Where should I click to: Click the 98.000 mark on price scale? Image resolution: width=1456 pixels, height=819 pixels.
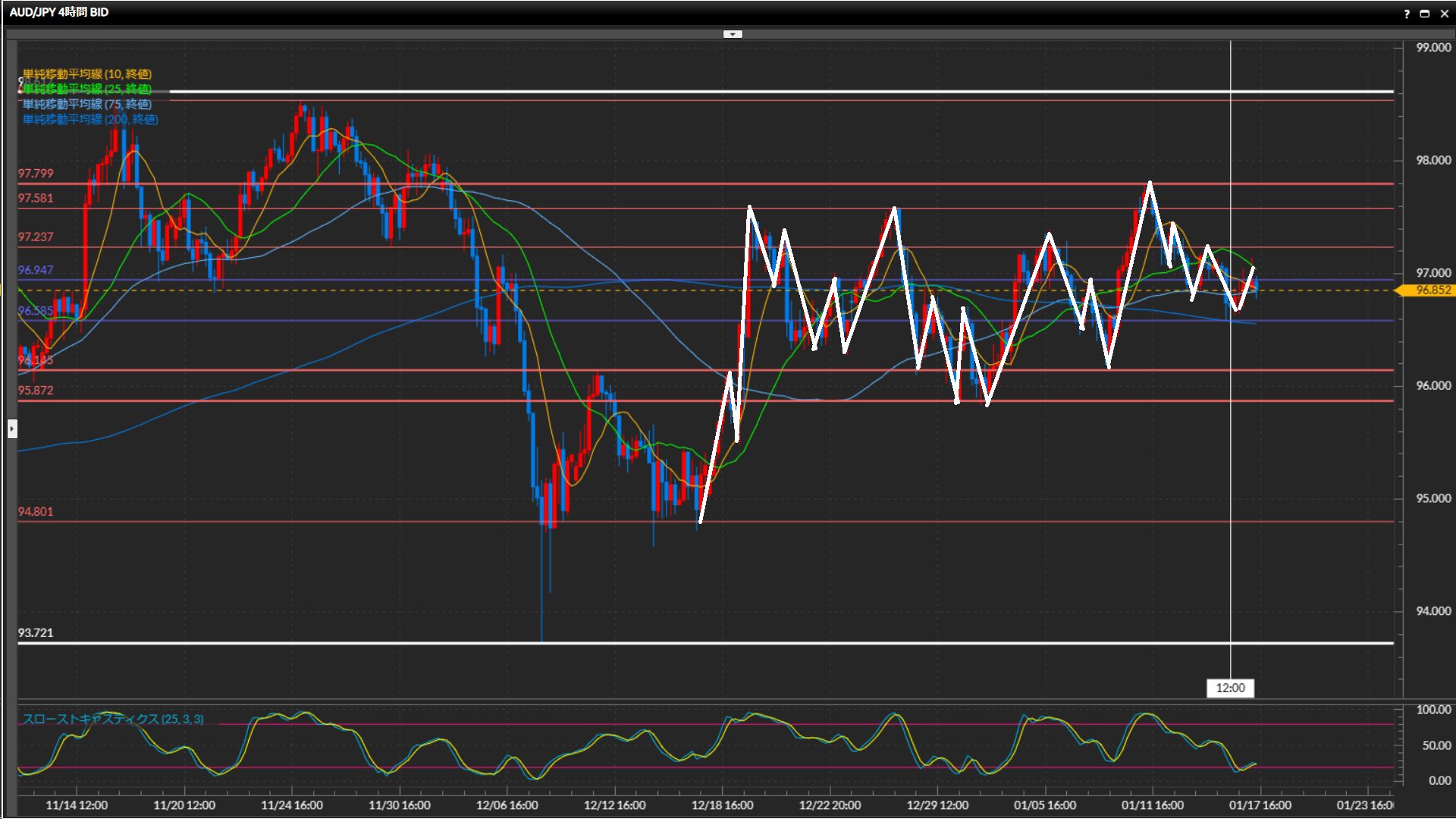[1432, 160]
